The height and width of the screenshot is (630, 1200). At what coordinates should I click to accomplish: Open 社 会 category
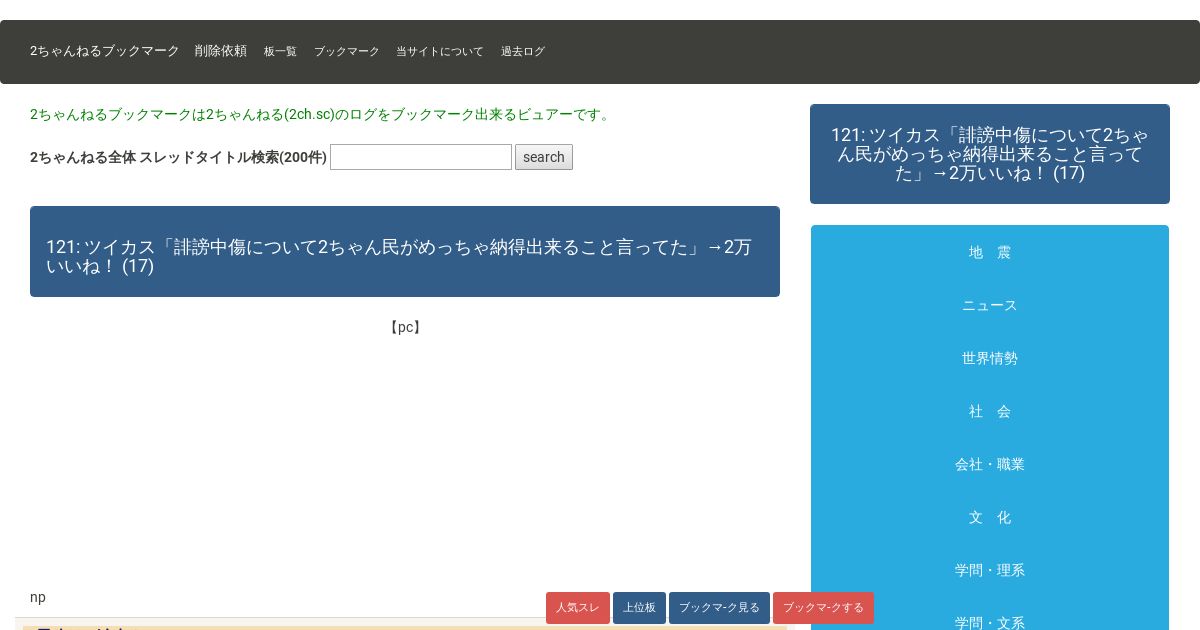[x=990, y=412]
